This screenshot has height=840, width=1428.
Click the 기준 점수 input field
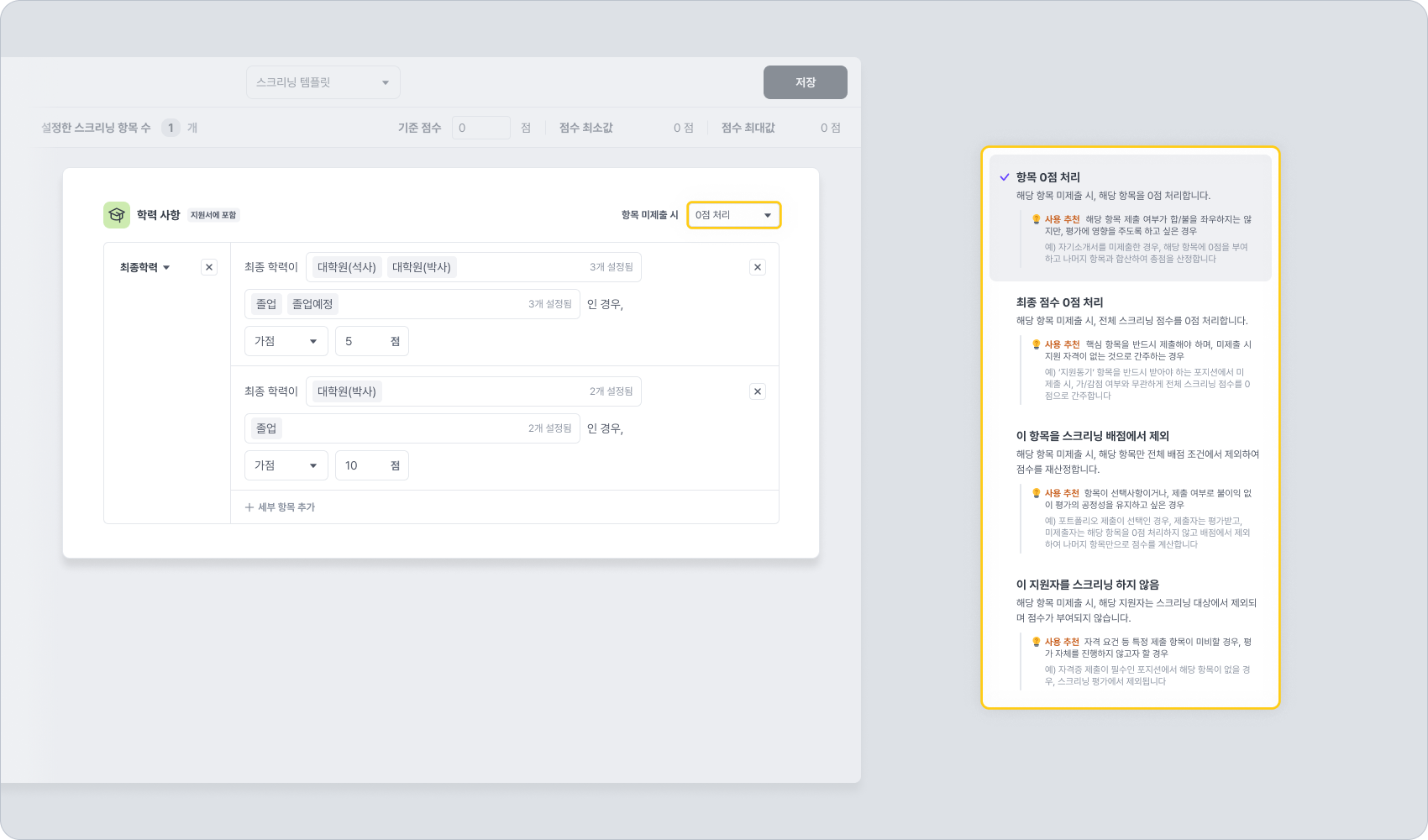[x=480, y=128]
